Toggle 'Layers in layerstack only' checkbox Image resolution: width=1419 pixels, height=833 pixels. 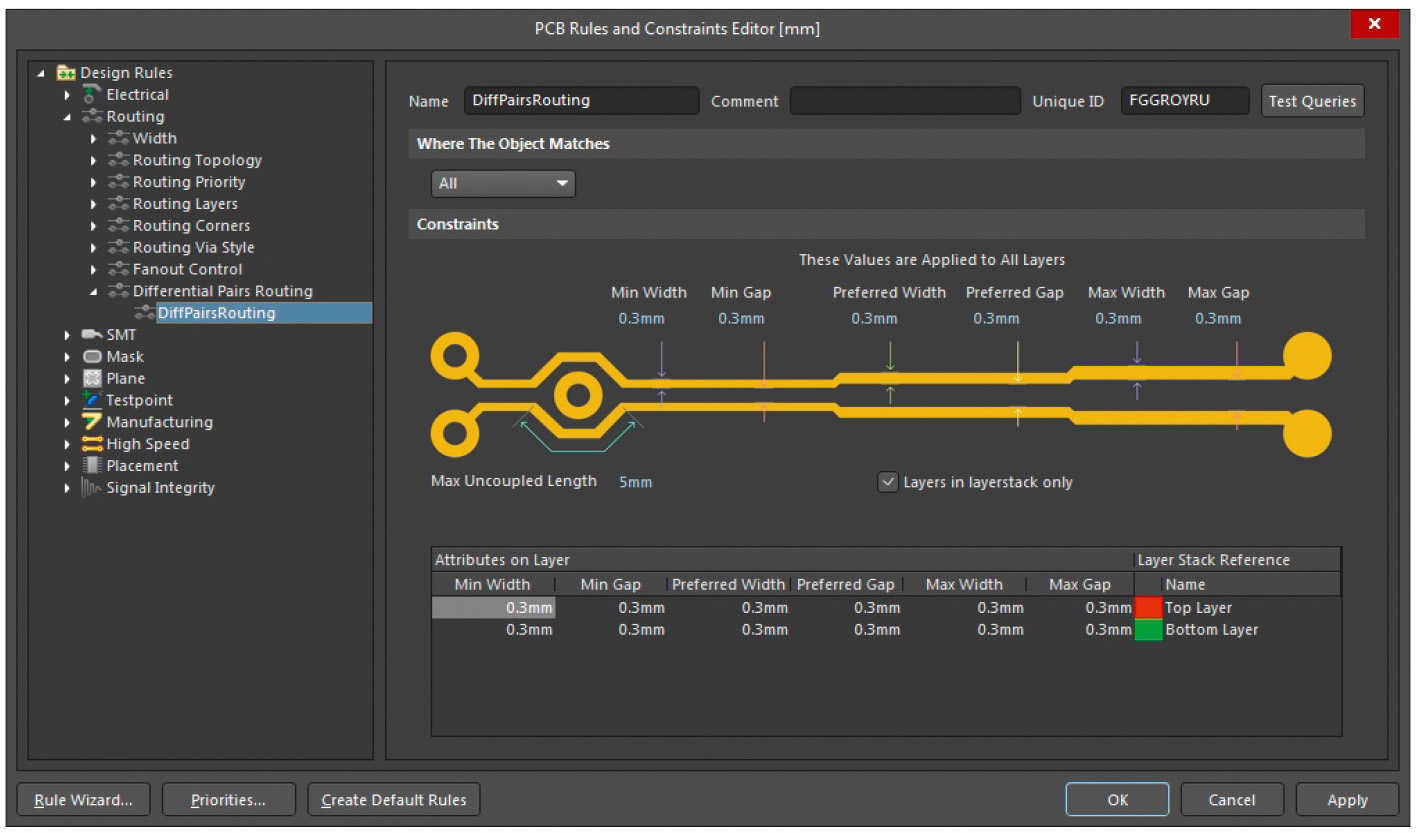point(887,482)
